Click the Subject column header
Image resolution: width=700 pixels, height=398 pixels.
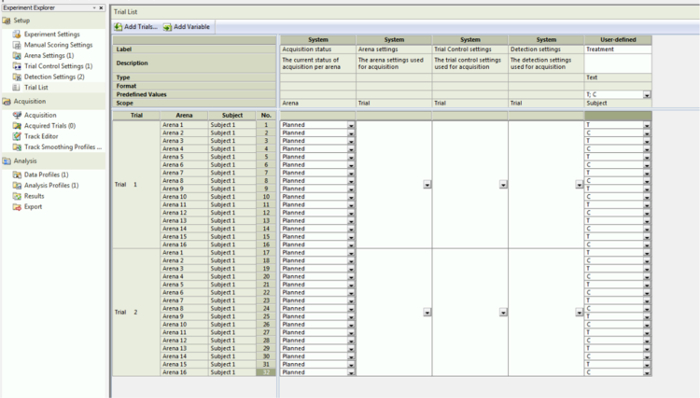click(232, 116)
